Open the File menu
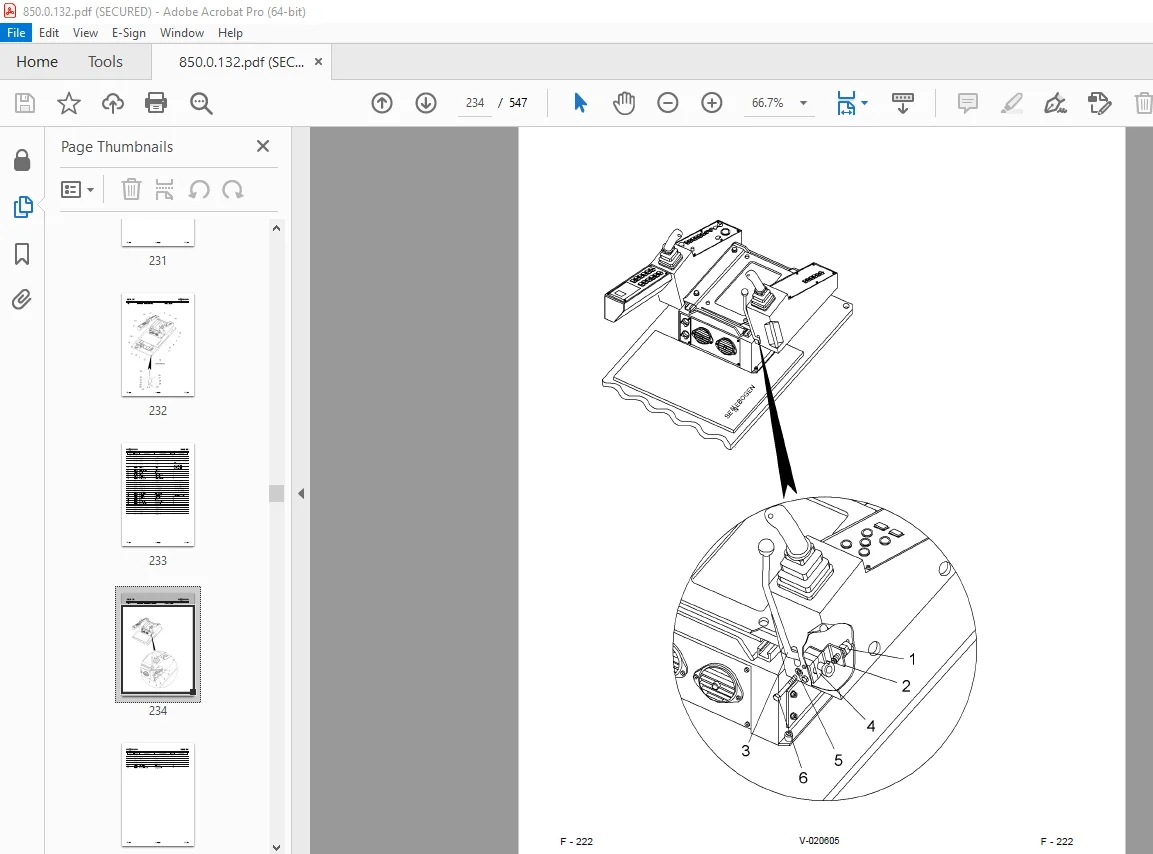1153x854 pixels. point(16,33)
